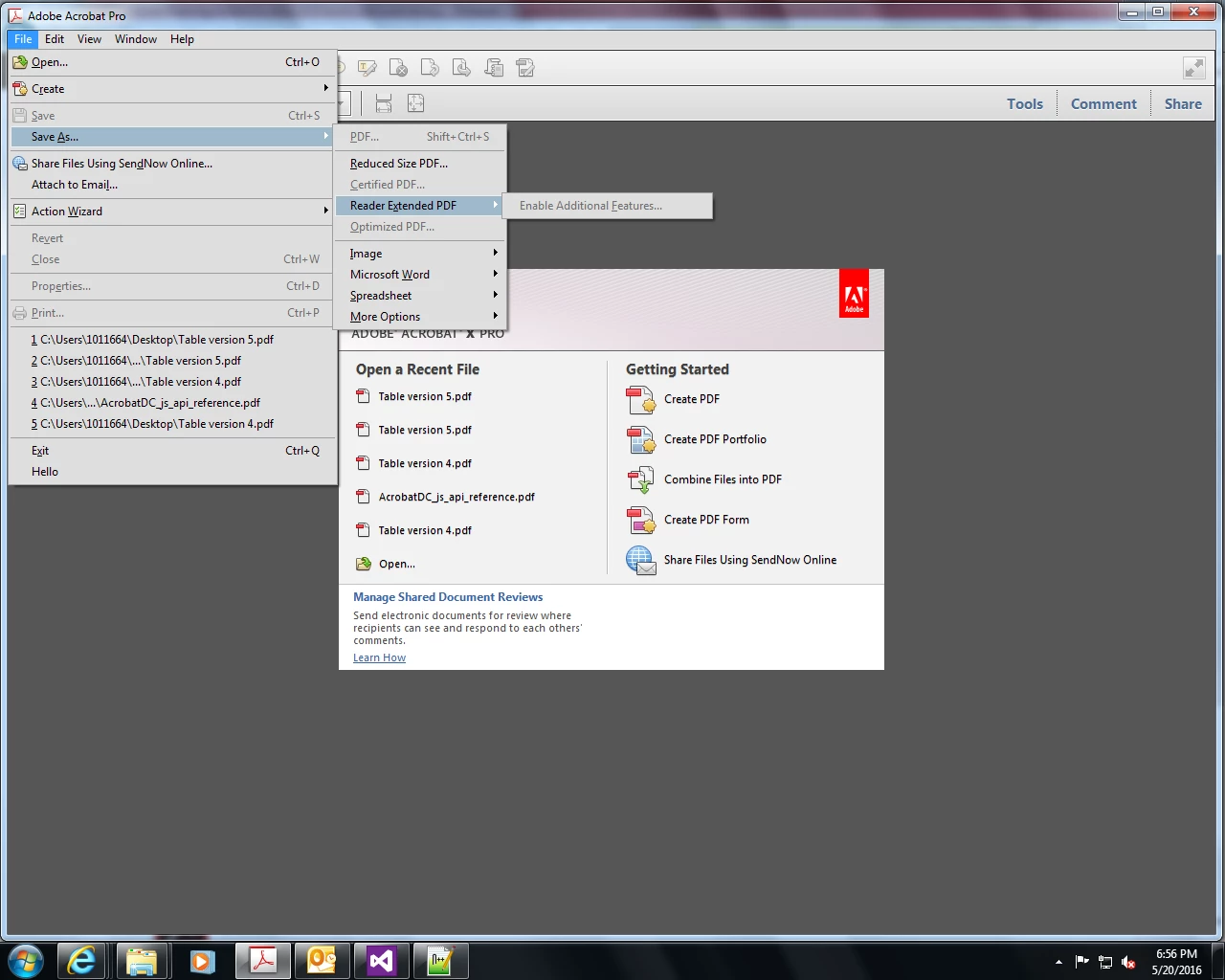Open Windows Explorer folder in taskbar
Image resolution: width=1225 pixels, height=980 pixels.
(x=142, y=960)
